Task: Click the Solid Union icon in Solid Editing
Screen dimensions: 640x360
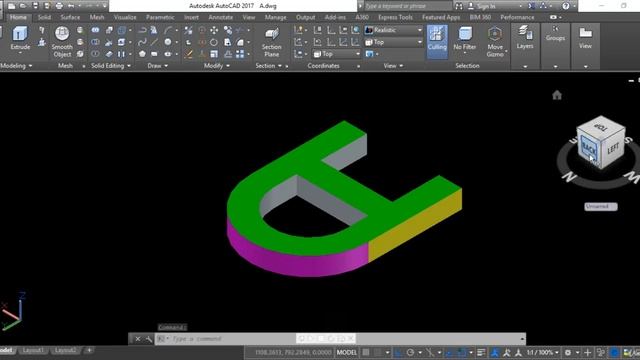Action: point(95,30)
